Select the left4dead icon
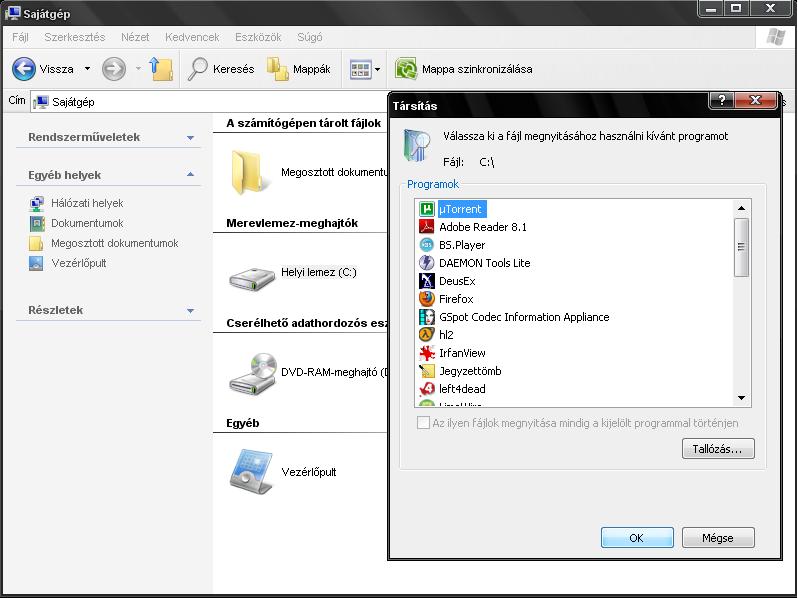This screenshot has width=798, height=598. click(426, 389)
